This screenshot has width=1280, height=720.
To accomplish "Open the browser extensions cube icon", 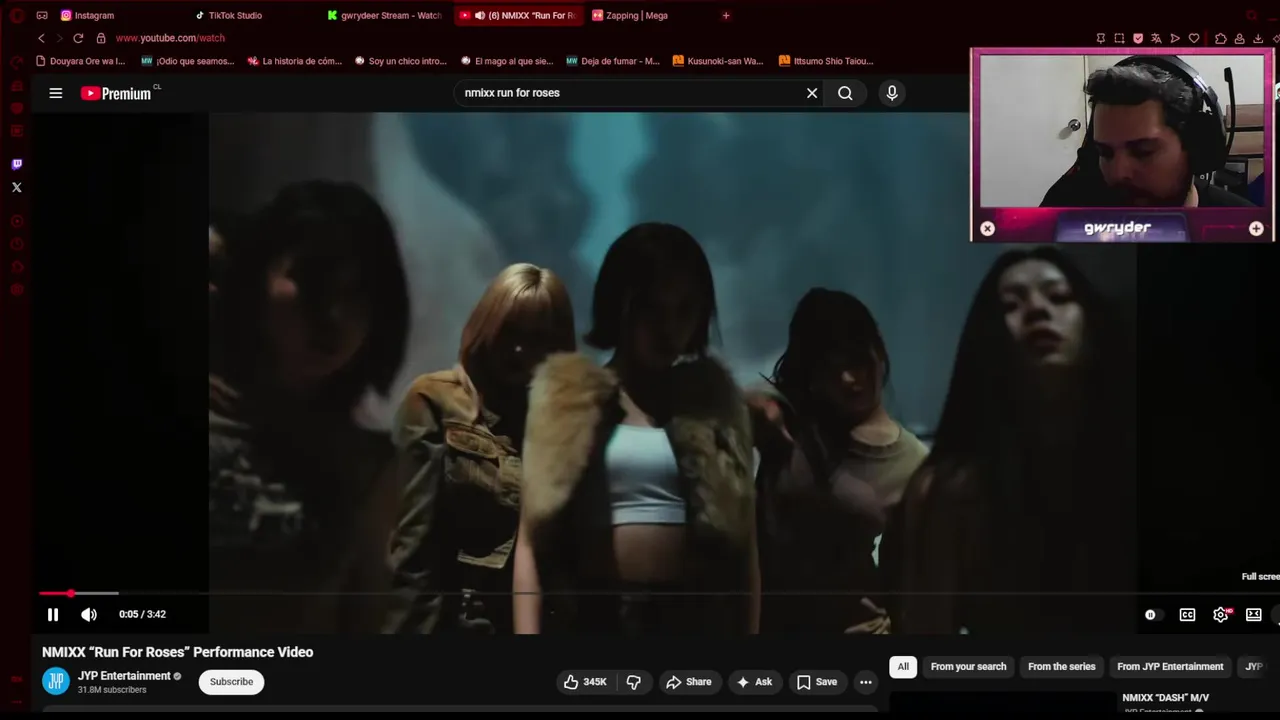I will pos(1221,38).
